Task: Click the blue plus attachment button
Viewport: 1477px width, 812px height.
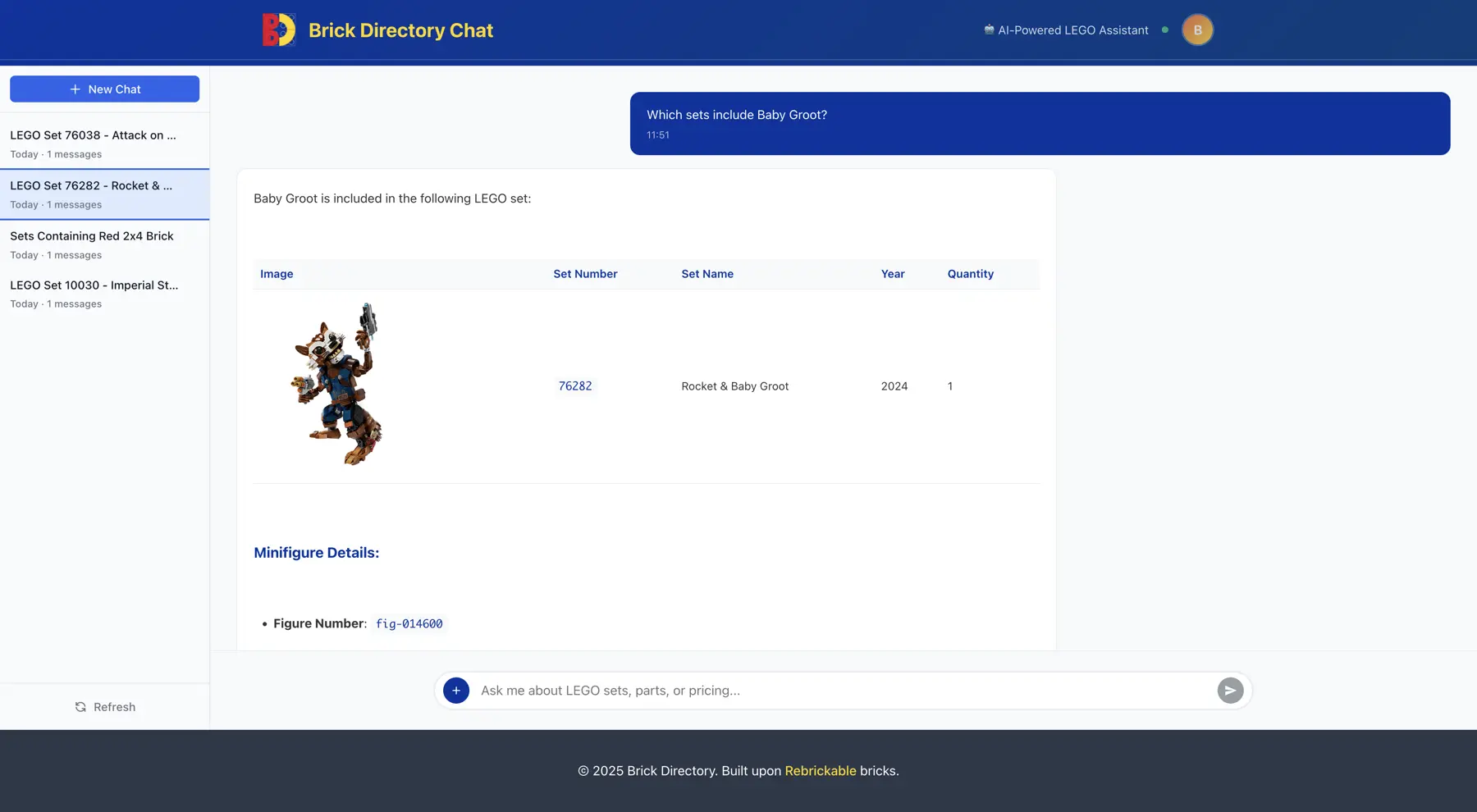Action: 456,691
